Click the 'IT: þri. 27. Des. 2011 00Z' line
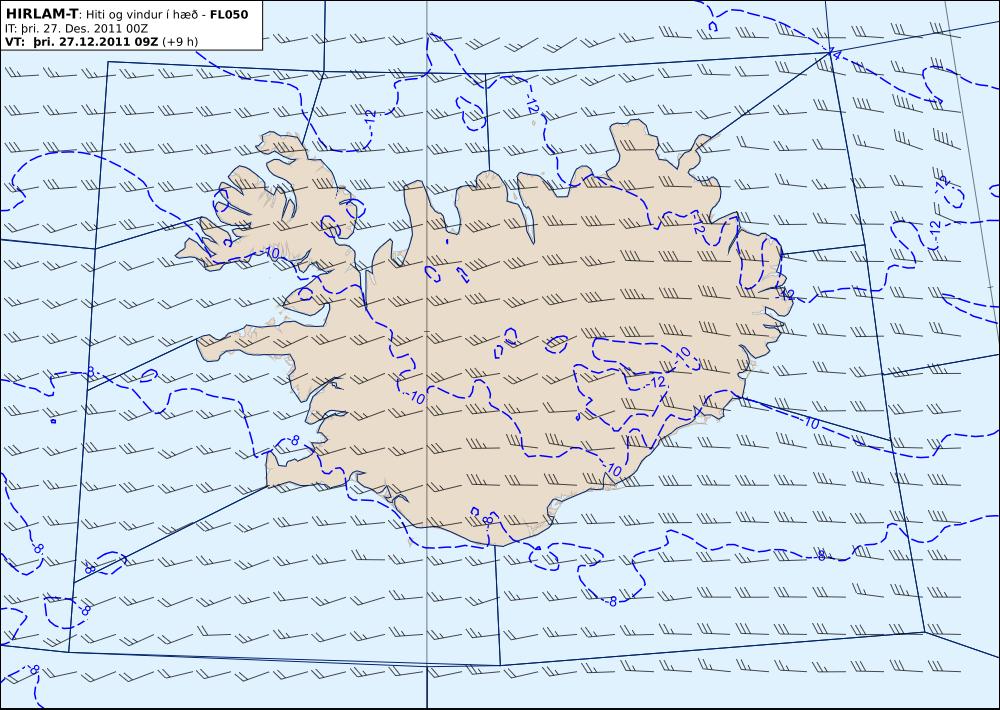The image size is (1000, 710). point(77,29)
